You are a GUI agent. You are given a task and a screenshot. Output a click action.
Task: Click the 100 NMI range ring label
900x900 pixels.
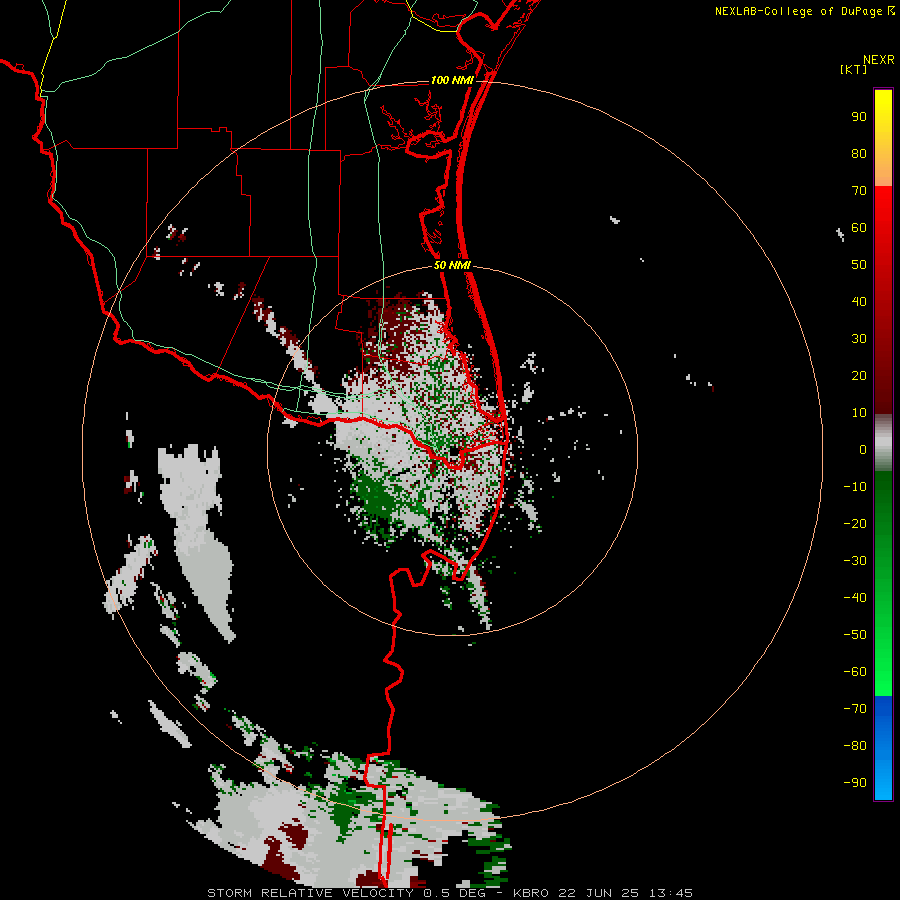click(x=452, y=80)
